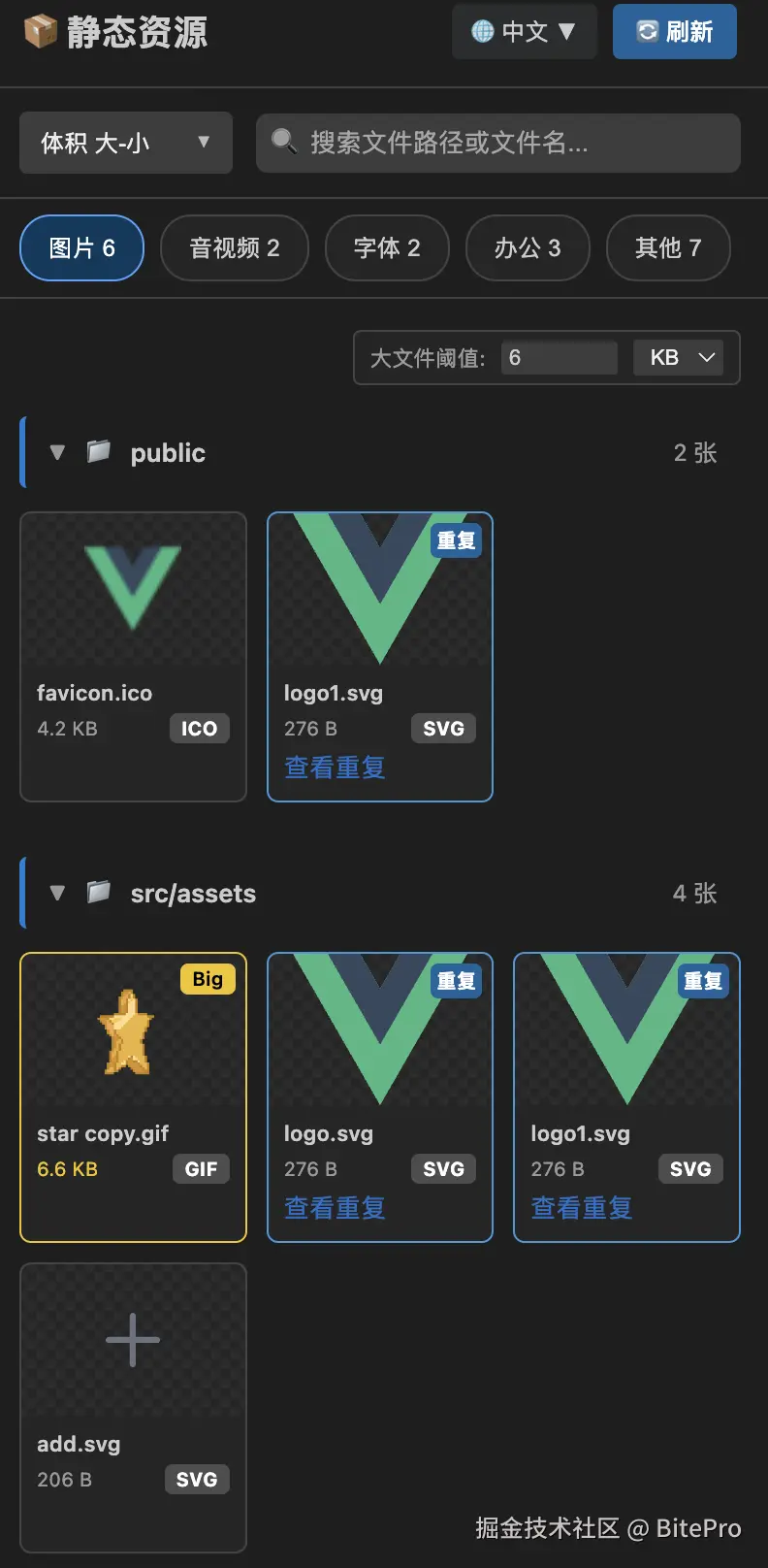Click the 刷新 button

point(675,32)
